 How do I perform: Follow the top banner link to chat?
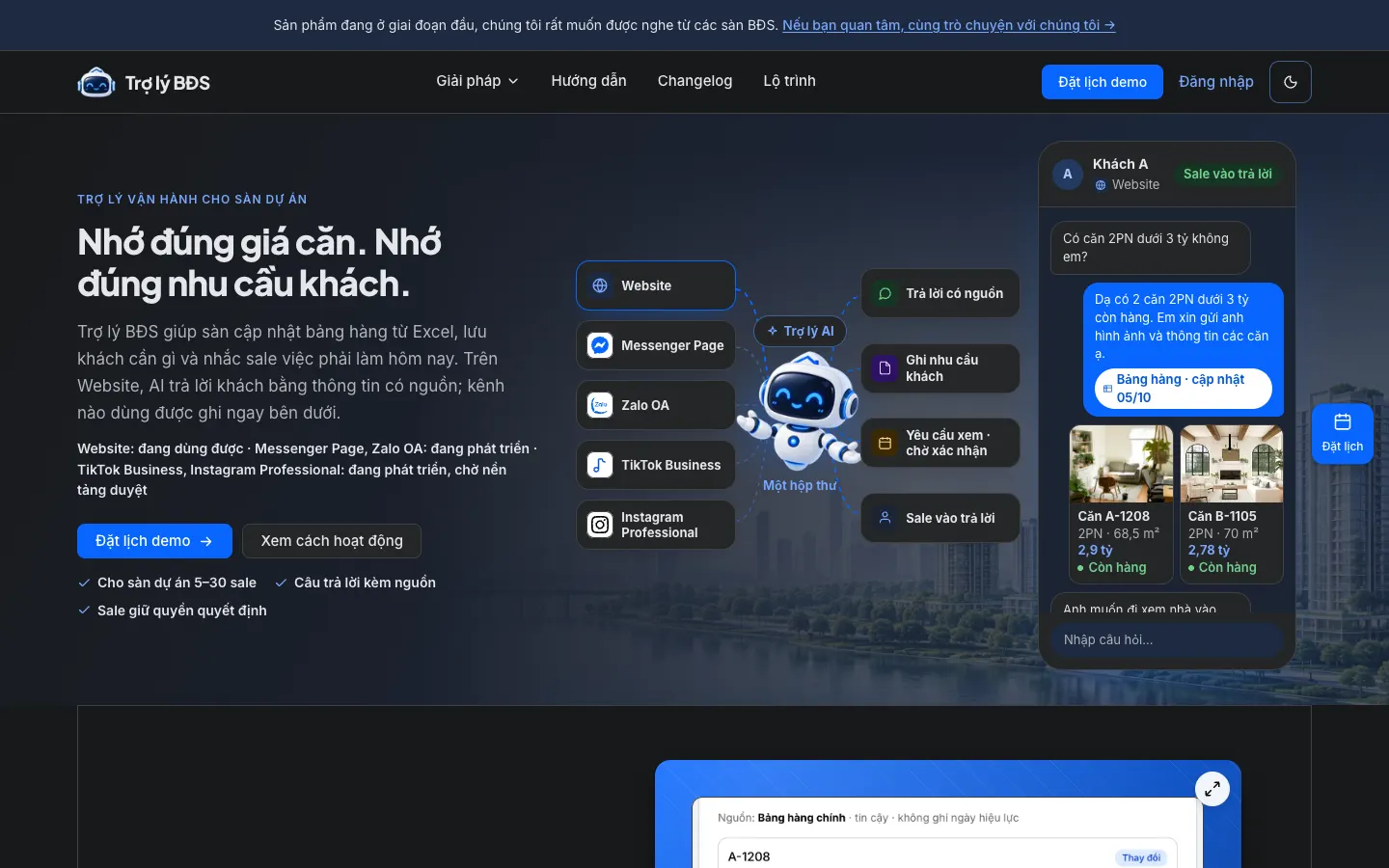[948, 25]
